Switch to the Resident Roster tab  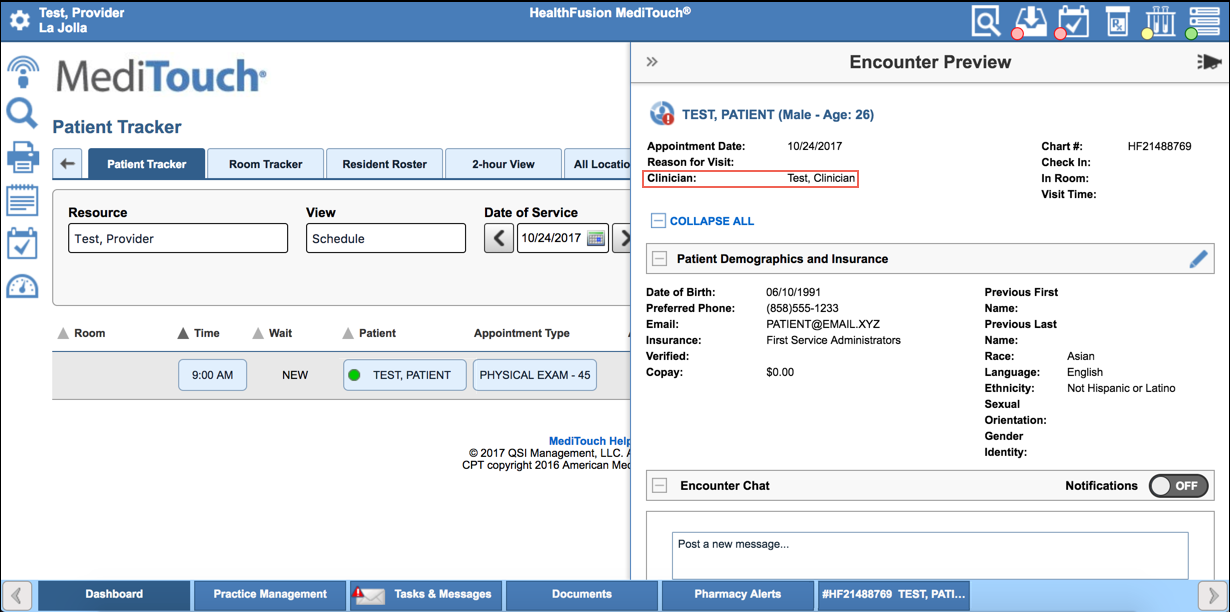coord(385,164)
